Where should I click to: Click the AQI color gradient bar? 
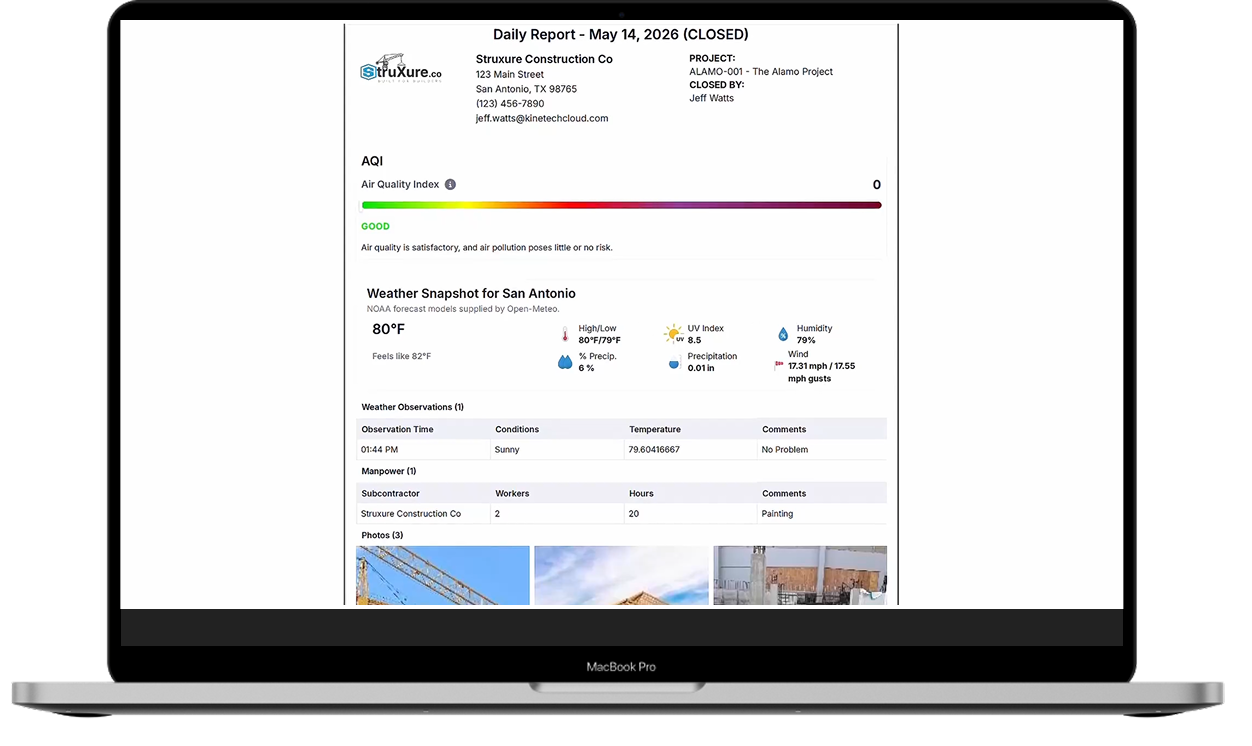pos(621,205)
